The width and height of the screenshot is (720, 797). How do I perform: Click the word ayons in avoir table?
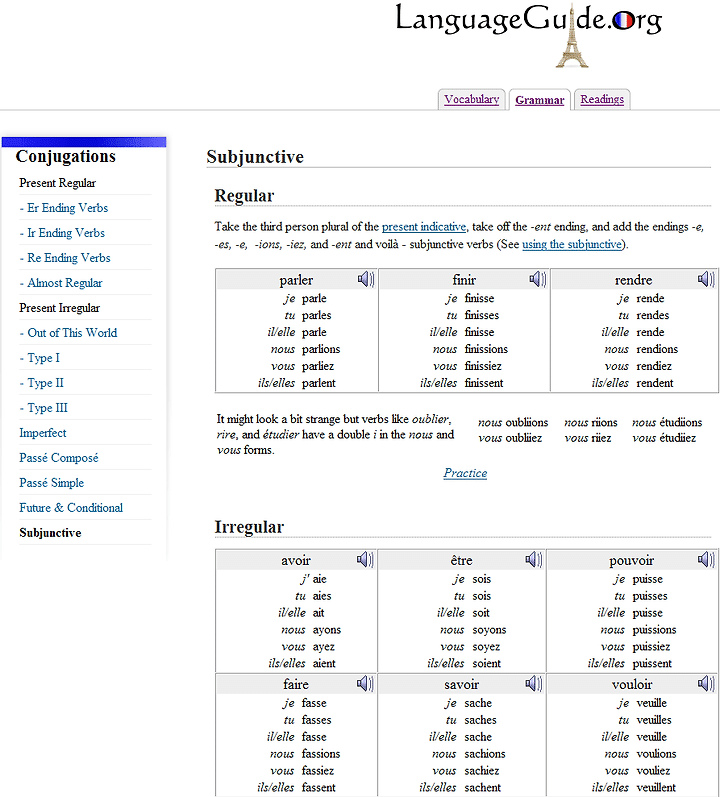click(327, 630)
